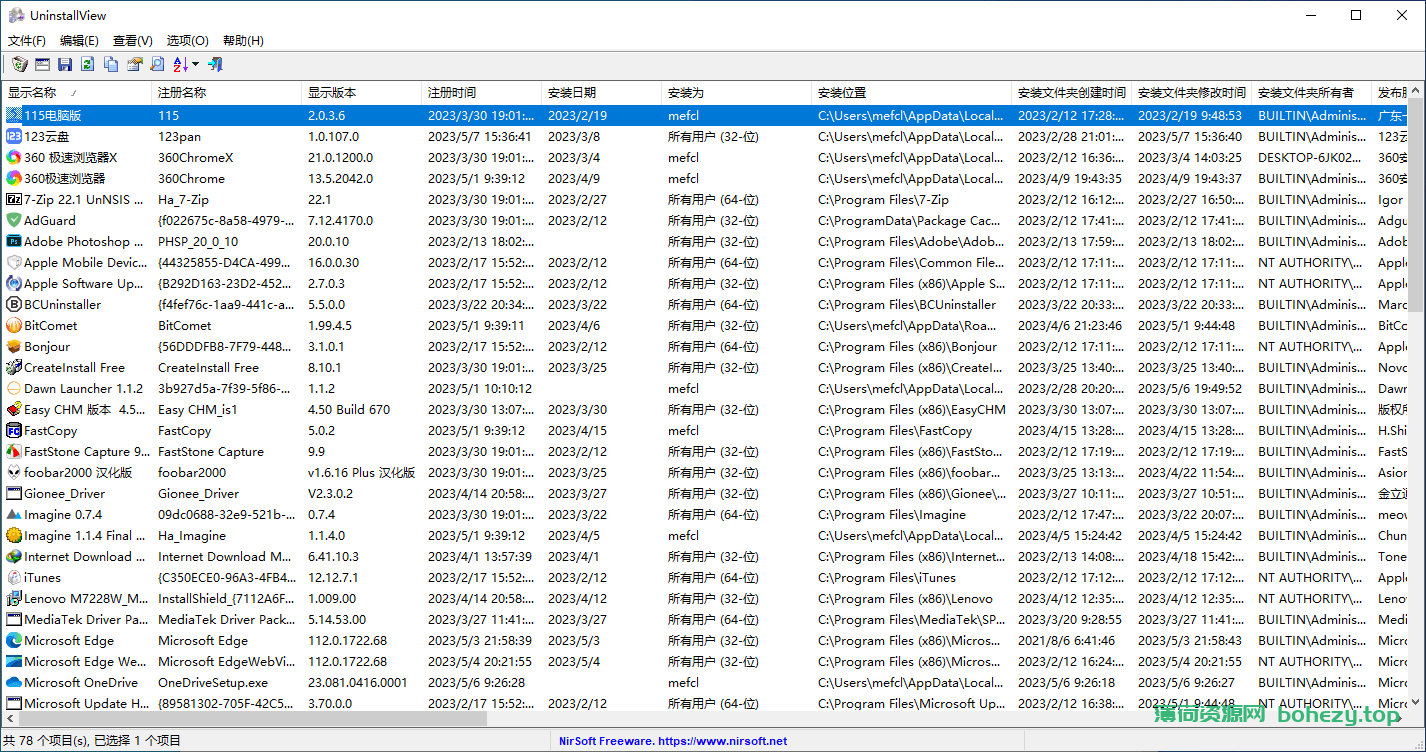Click the FastStone Capture row icon
1426x752 pixels.
[x=14, y=451]
